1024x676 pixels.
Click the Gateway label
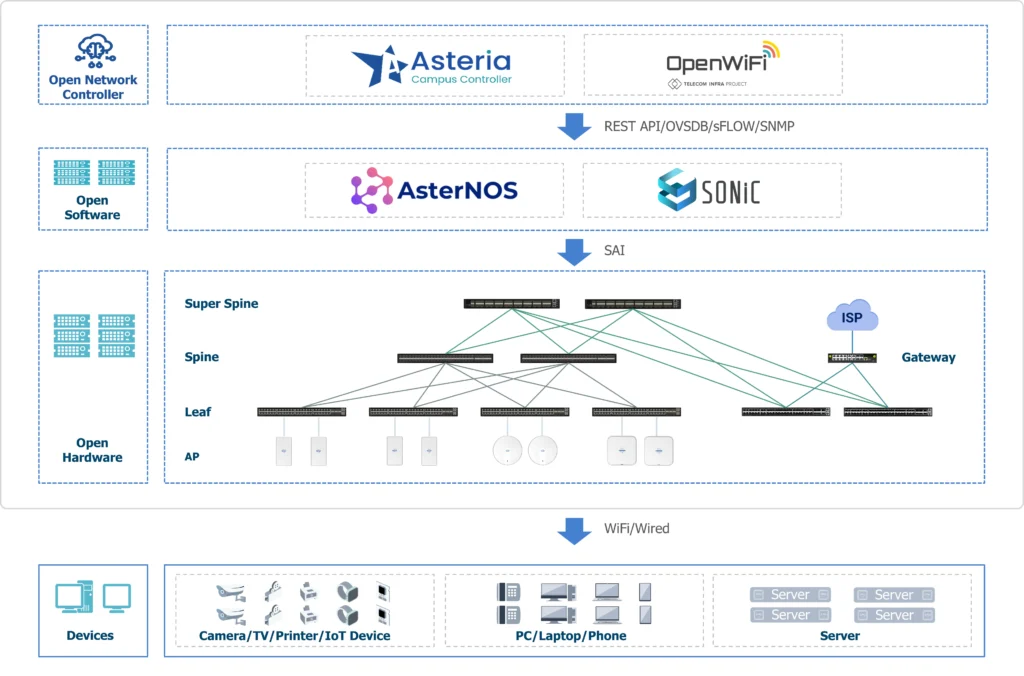click(928, 357)
